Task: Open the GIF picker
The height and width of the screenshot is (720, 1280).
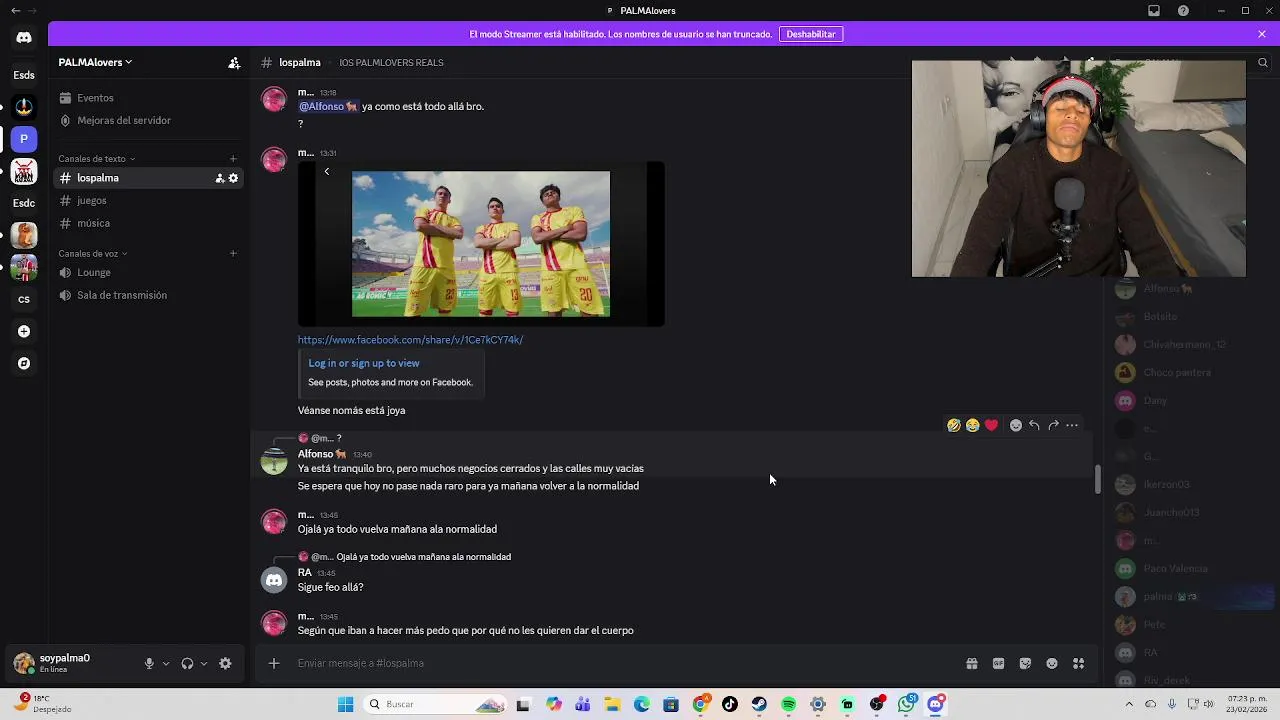Action: 998,663
